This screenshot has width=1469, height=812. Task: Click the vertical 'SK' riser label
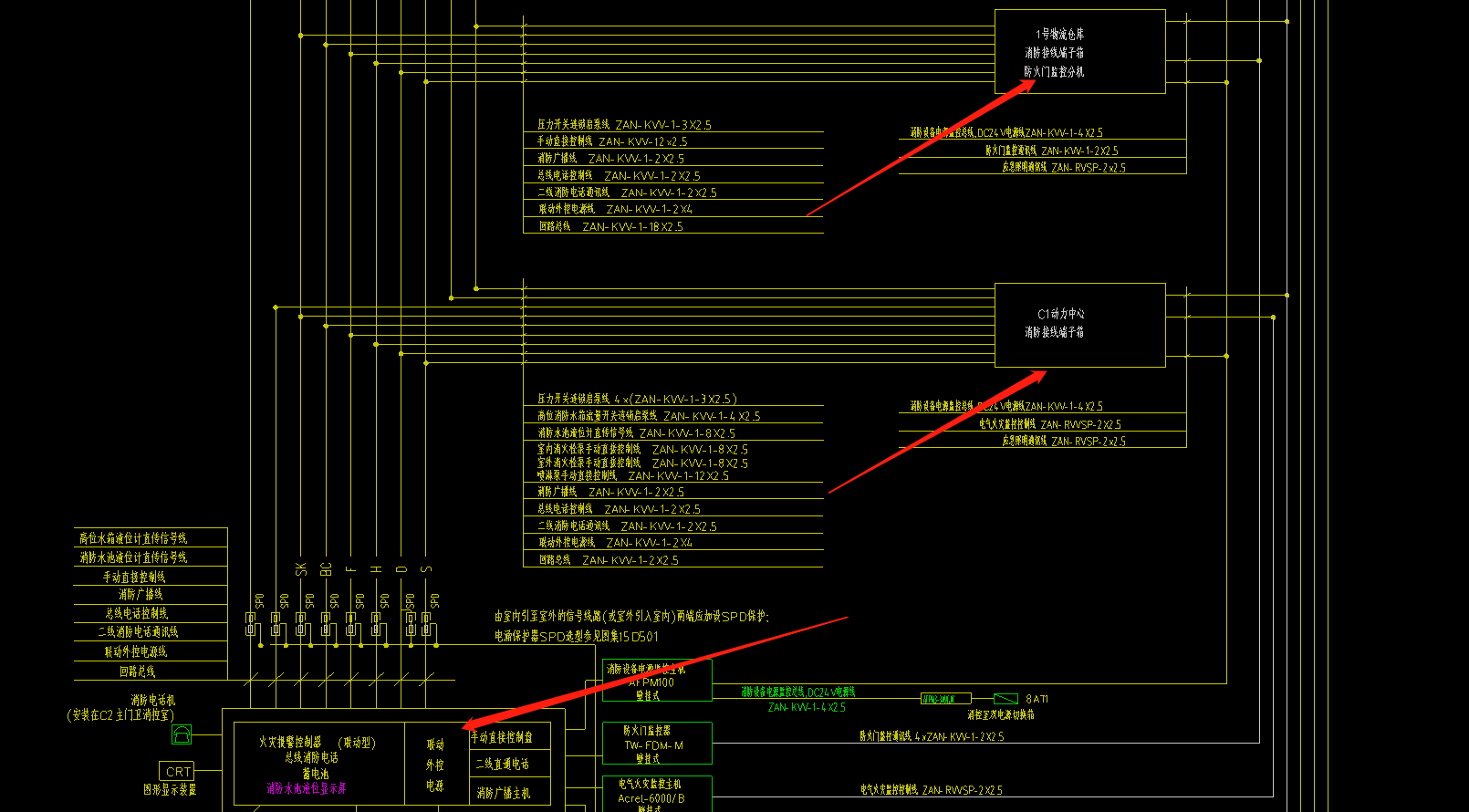pyautogui.click(x=301, y=569)
